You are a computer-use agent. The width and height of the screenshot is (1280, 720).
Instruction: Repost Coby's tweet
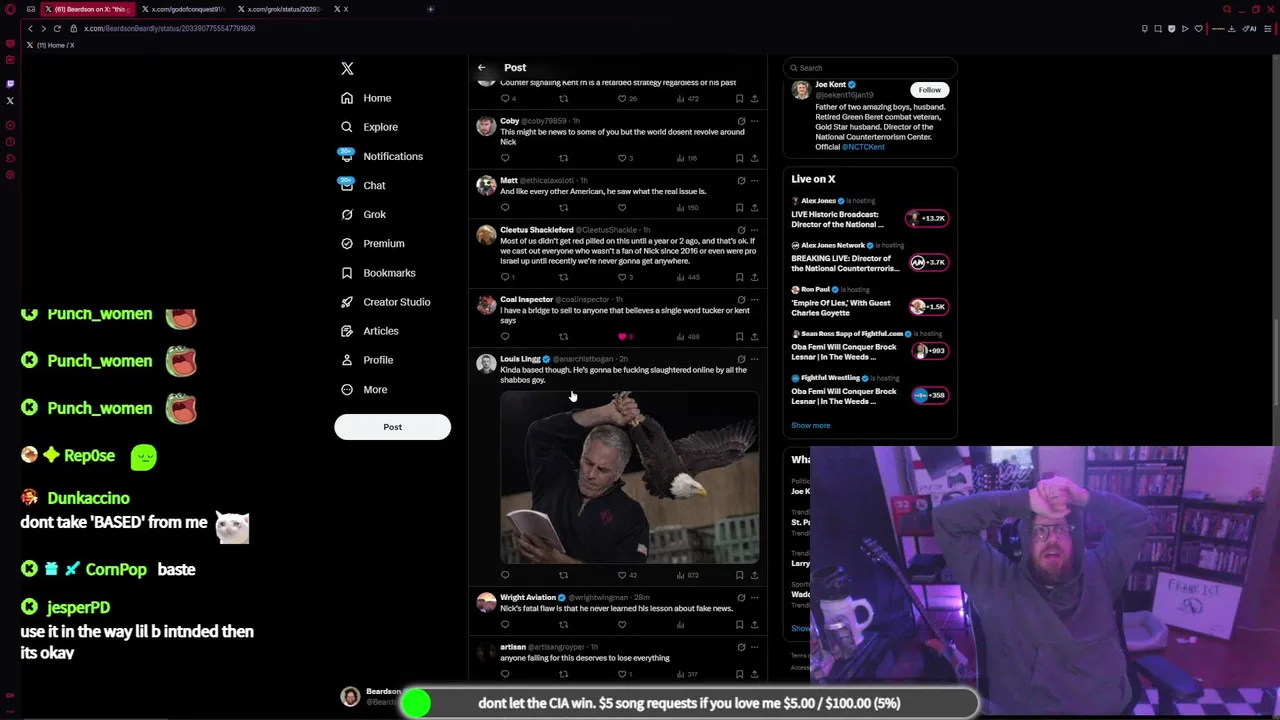(x=563, y=158)
